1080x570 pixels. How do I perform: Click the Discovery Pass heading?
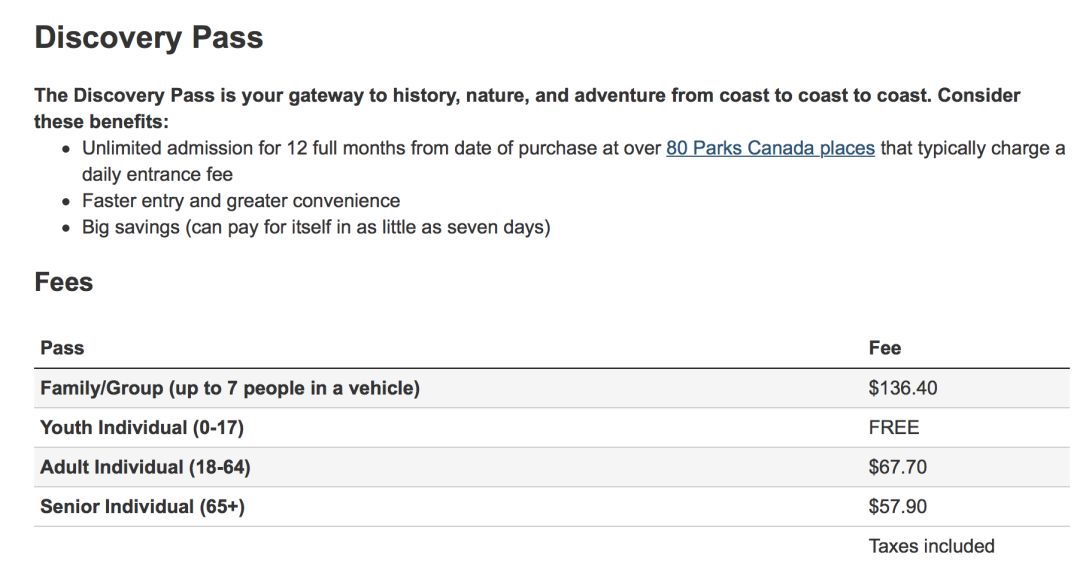pyautogui.click(x=149, y=37)
